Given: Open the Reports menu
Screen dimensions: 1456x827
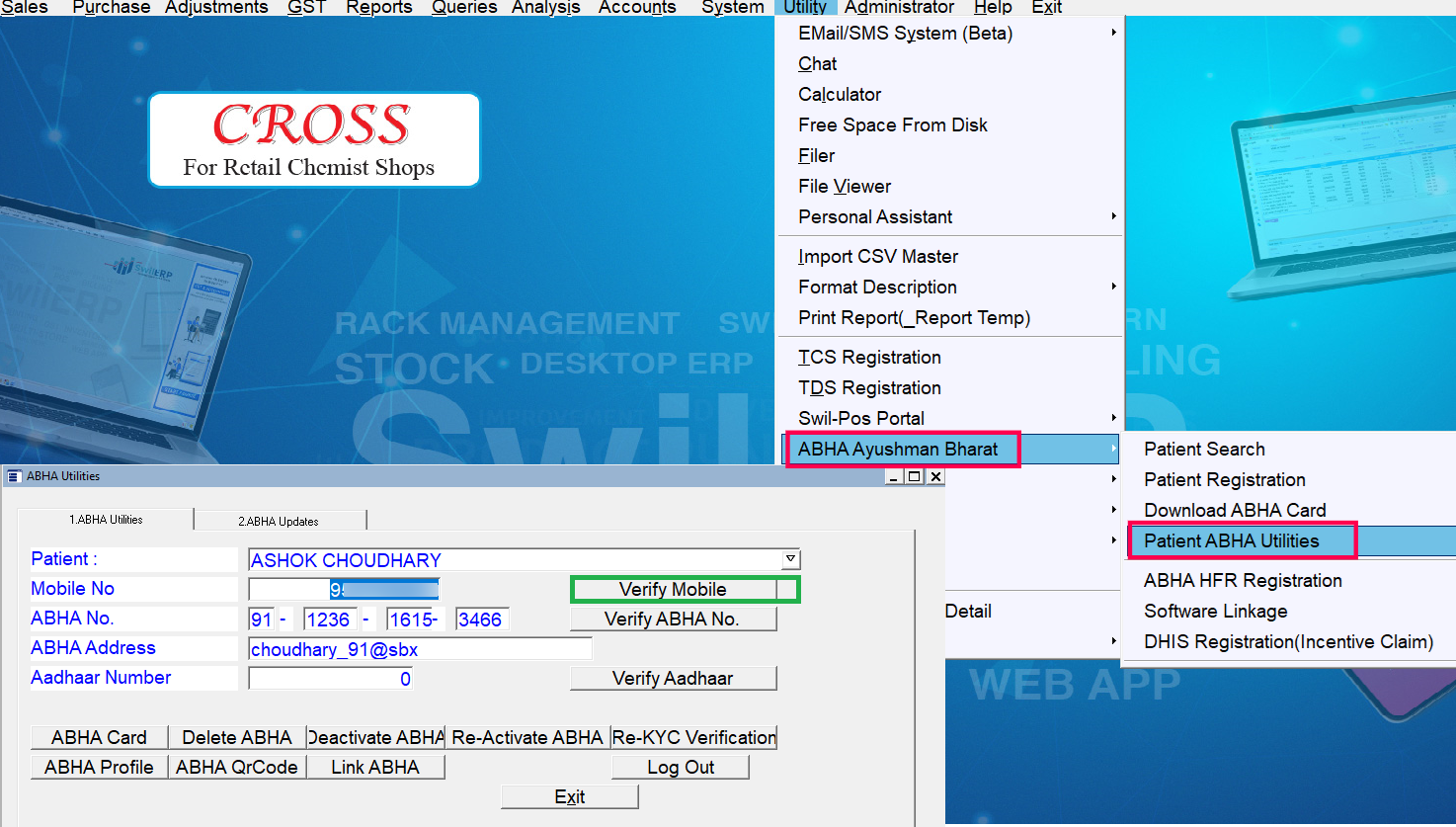Looking at the screenshot, I should coord(379,7).
